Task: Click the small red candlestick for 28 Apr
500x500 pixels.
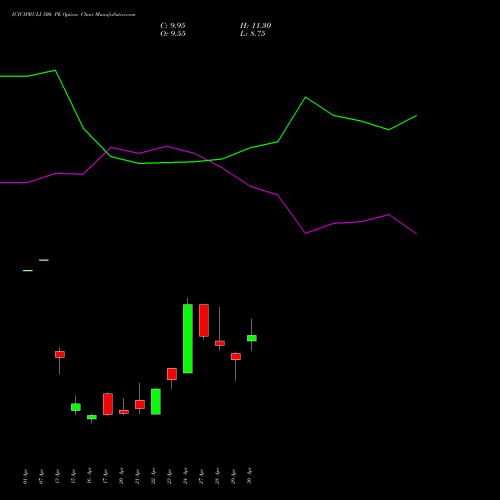Action: pos(220,343)
